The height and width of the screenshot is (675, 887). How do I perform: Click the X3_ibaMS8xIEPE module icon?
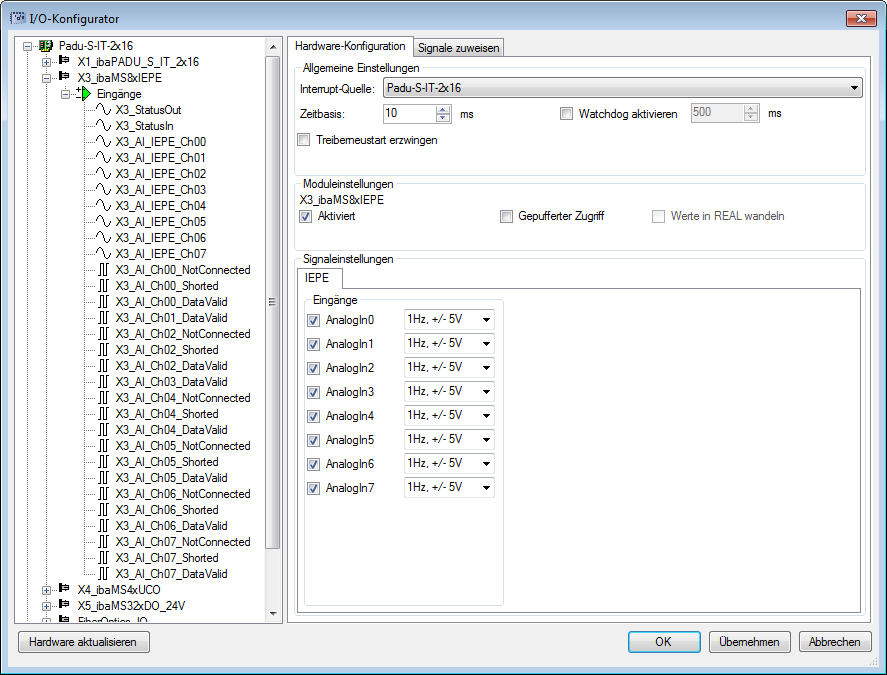(64, 78)
